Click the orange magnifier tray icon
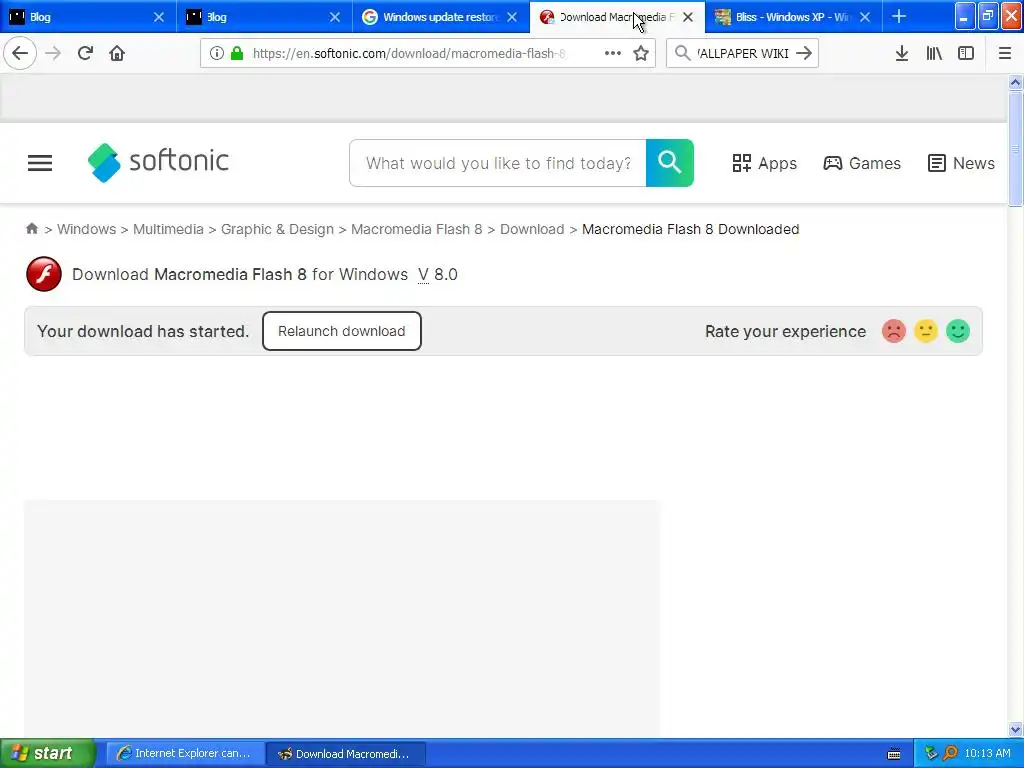 point(950,754)
